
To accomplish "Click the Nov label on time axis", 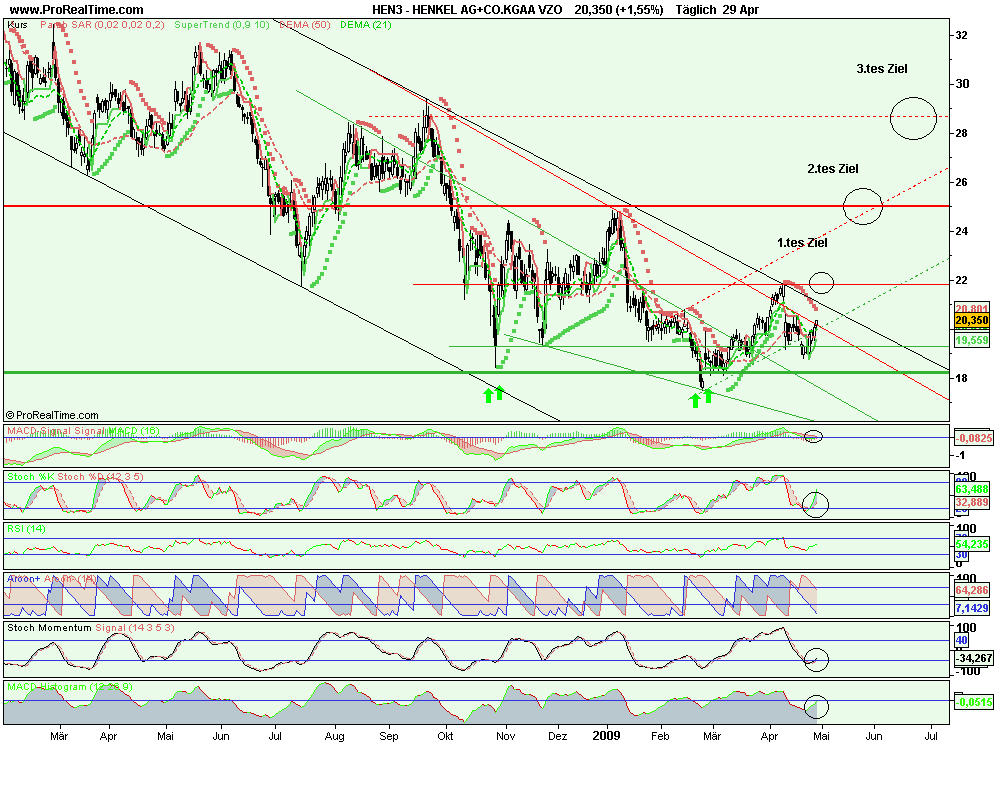I will click(x=506, y=736).
